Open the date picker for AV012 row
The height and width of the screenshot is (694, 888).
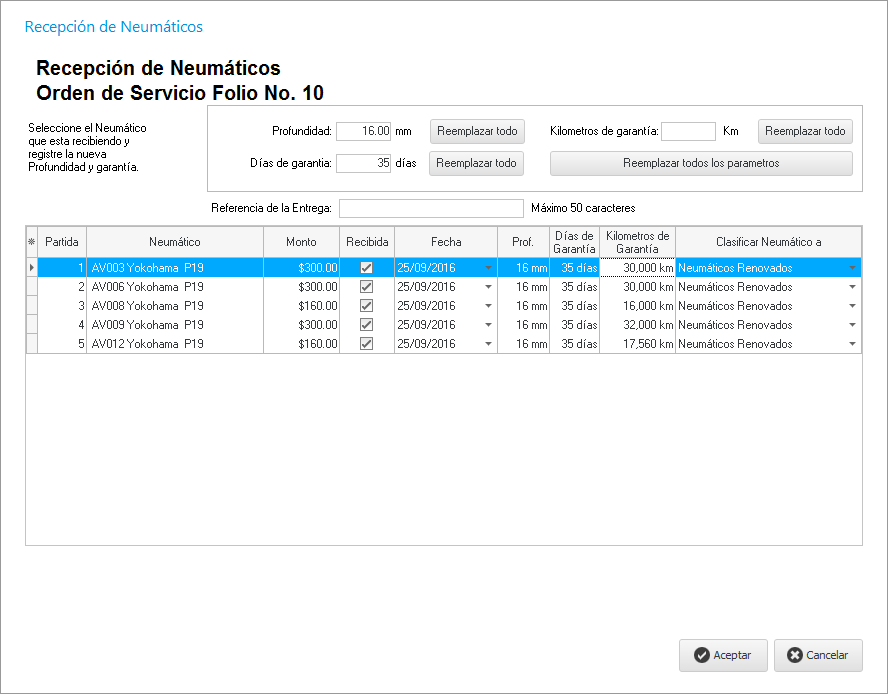pos(488,344)
